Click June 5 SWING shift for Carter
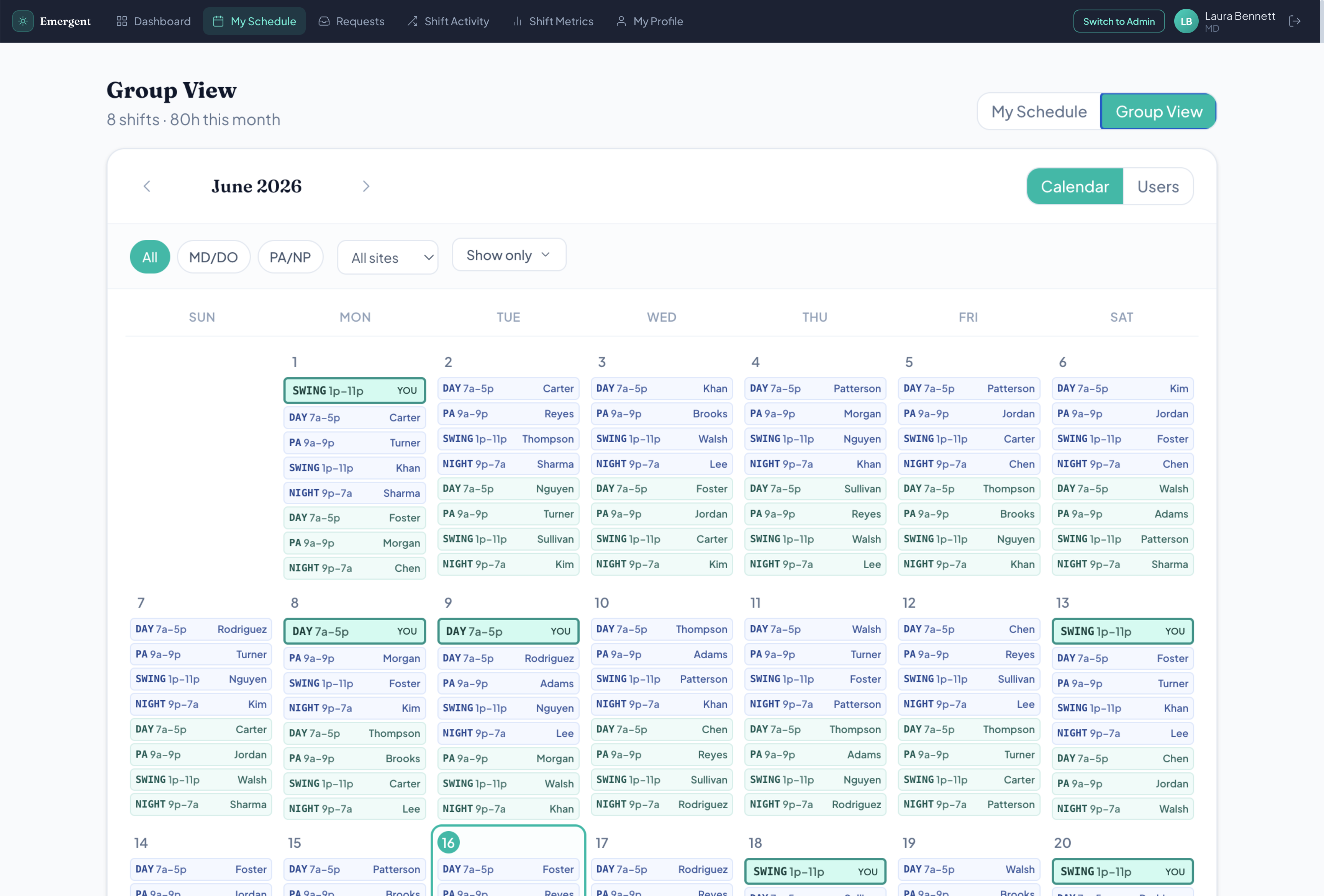 coord(968,439)
